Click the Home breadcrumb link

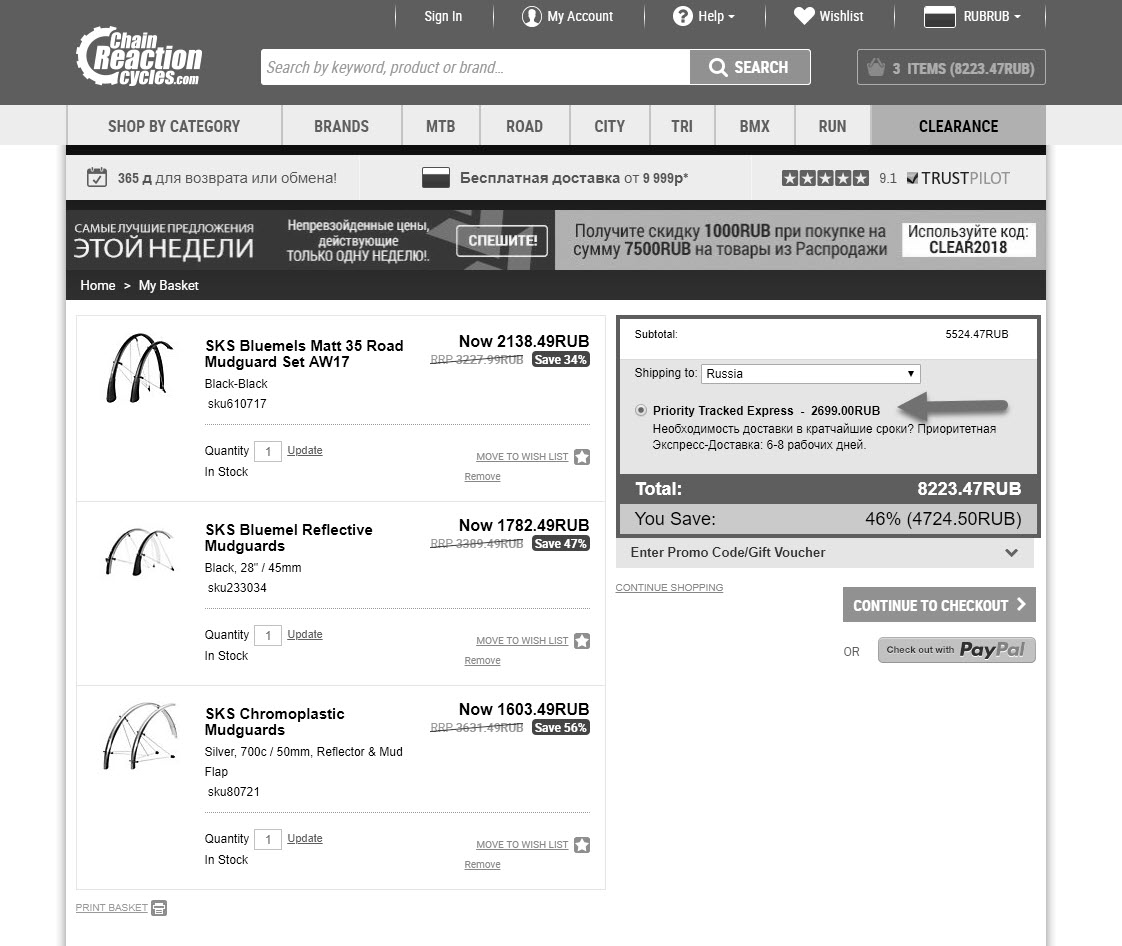click(97, 286)
